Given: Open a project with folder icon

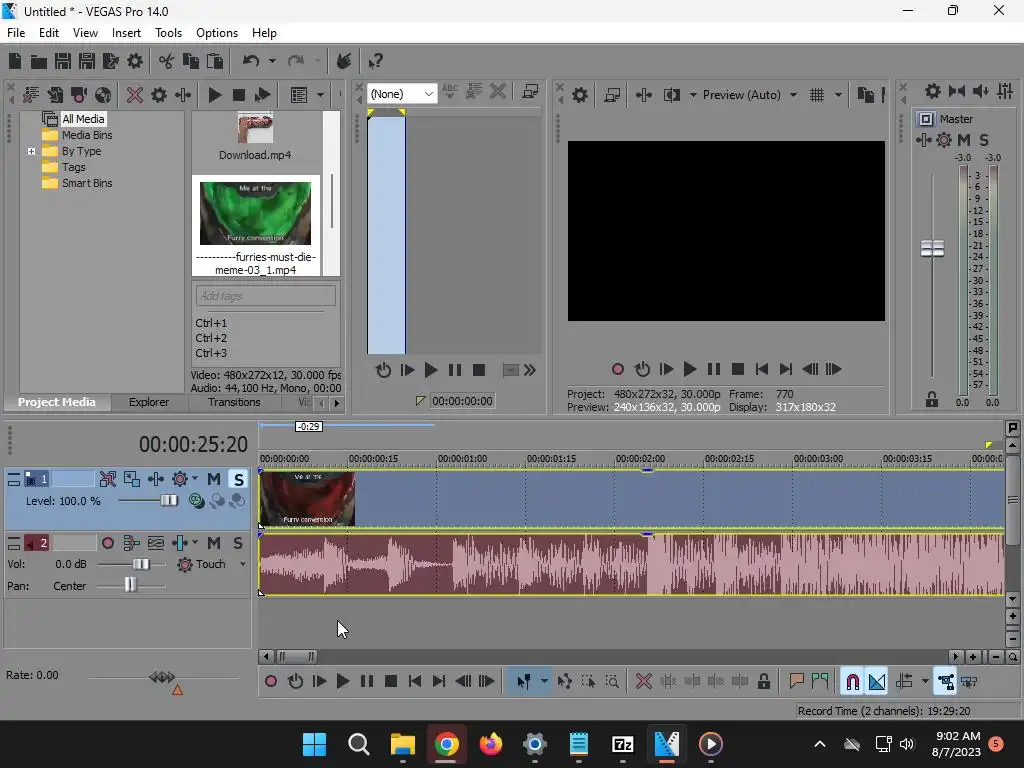Looking at the screenshot, I should click(39, 61).
